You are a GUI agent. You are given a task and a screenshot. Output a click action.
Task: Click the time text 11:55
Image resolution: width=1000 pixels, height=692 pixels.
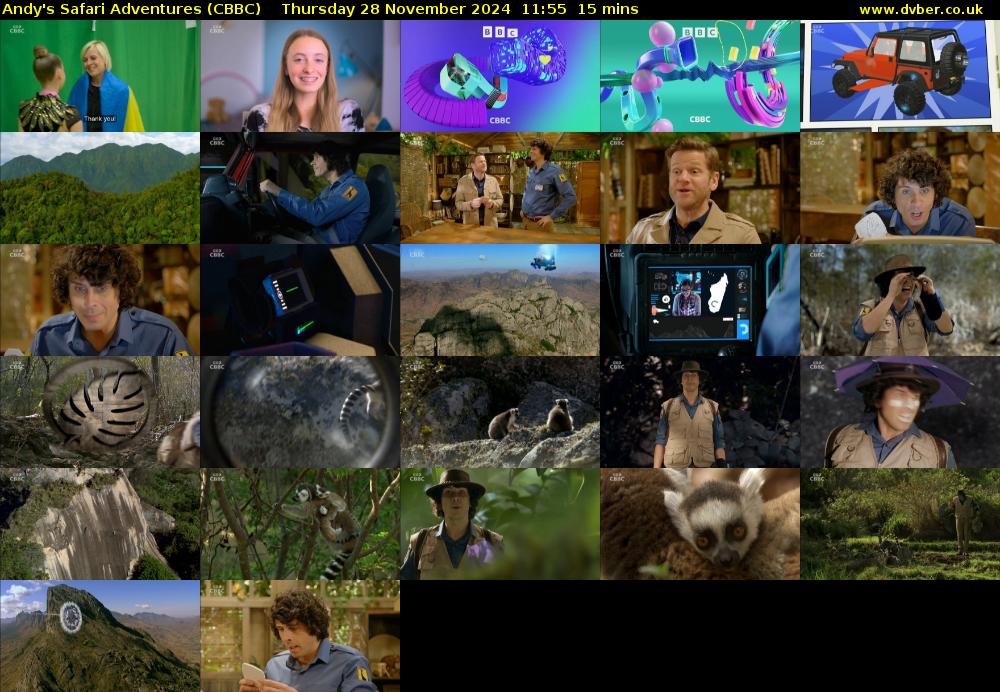(x=544, y=9)
